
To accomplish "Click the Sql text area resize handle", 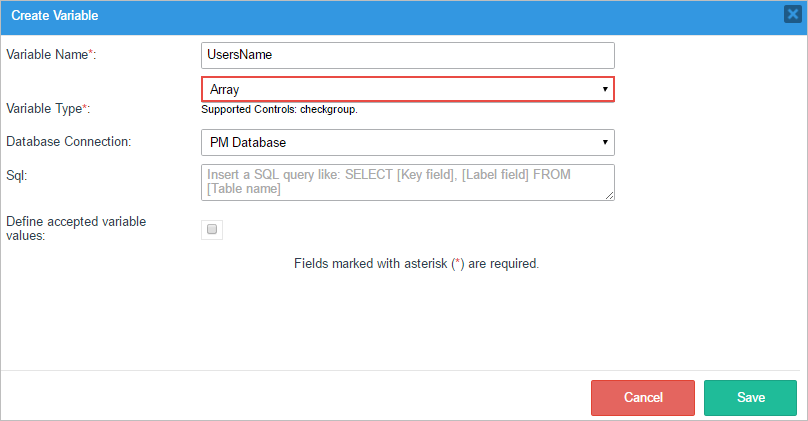I will [609, 195].
